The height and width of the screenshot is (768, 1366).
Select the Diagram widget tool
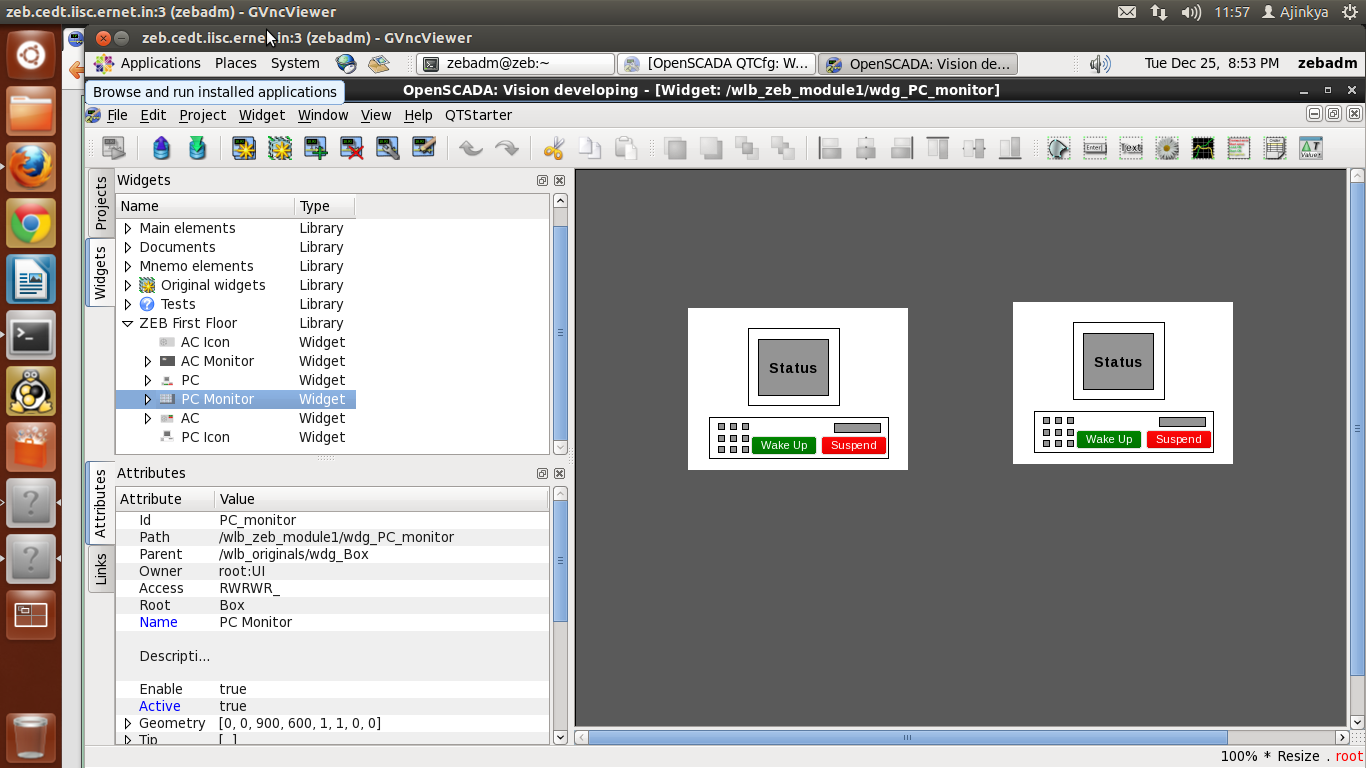point(1202,149)
